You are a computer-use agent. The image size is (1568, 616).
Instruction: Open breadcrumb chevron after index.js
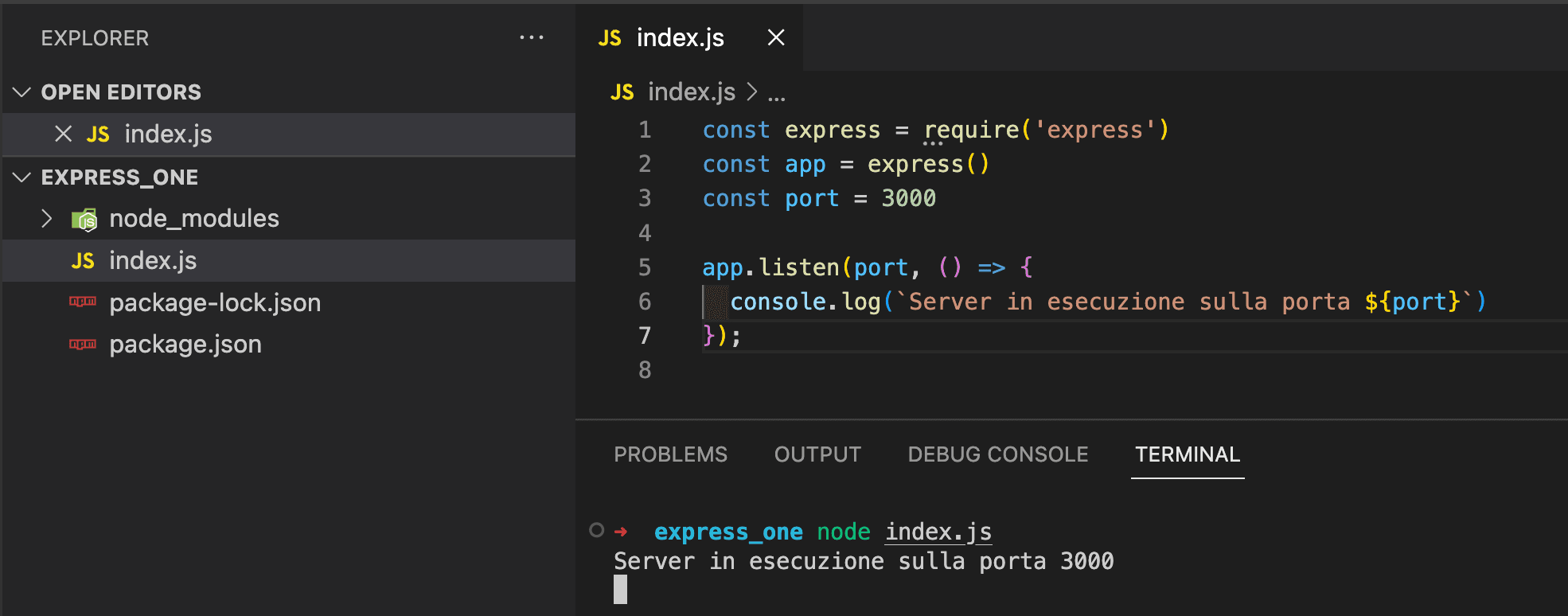pyautogui.click(x=752, y=92)
